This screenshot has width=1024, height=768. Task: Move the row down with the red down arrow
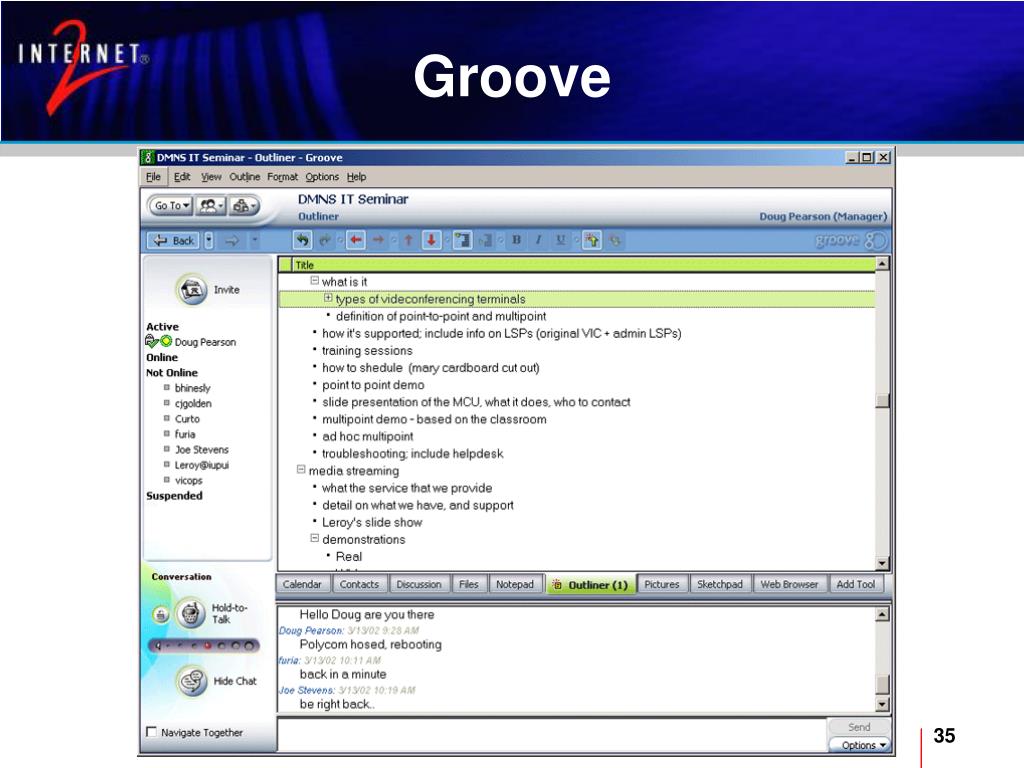tap(431, 240)
